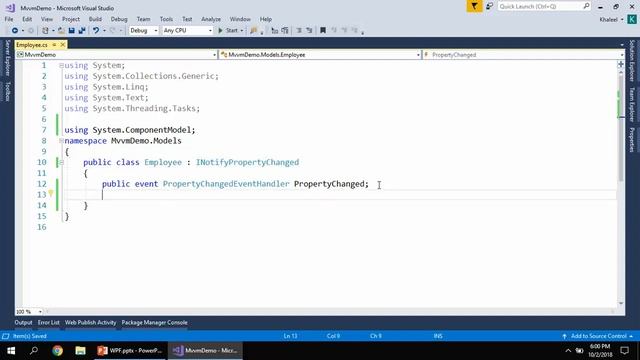This screenshot has width=640, height=360.
Task: Open the Build menu
Action: click(95, 19)
